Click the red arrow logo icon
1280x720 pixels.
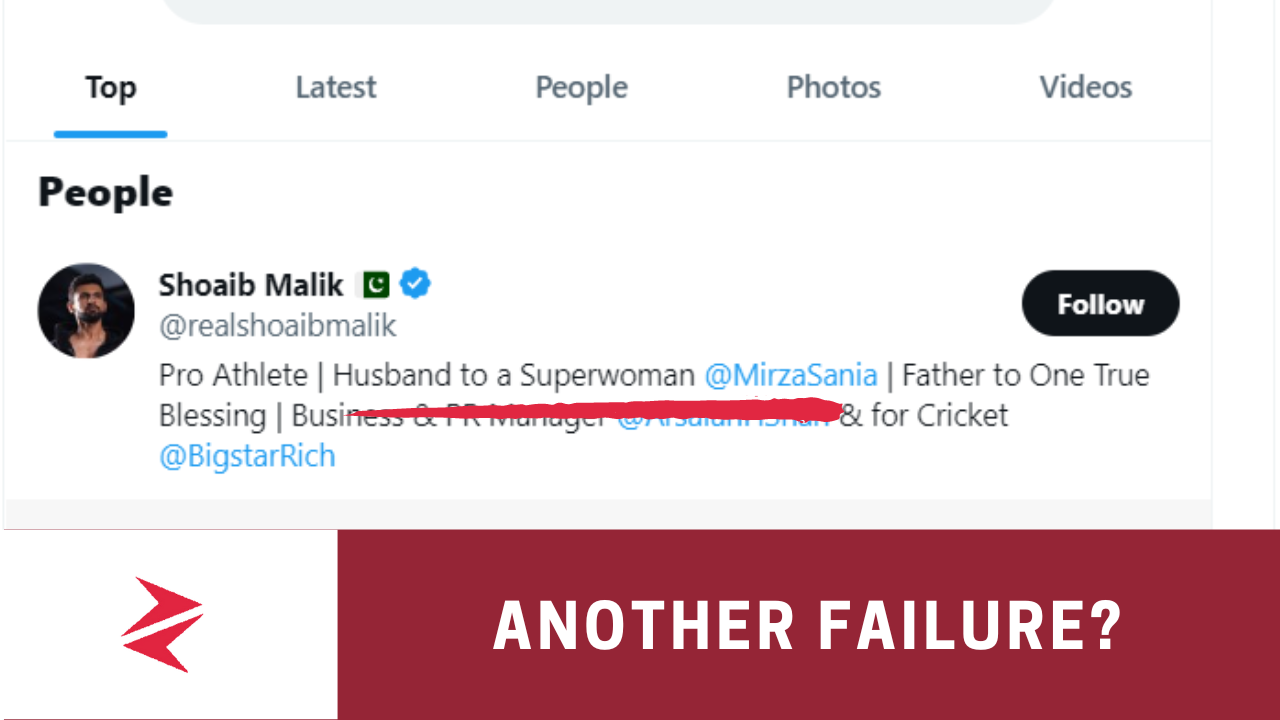pyautogui.click(x=163, y=623)
